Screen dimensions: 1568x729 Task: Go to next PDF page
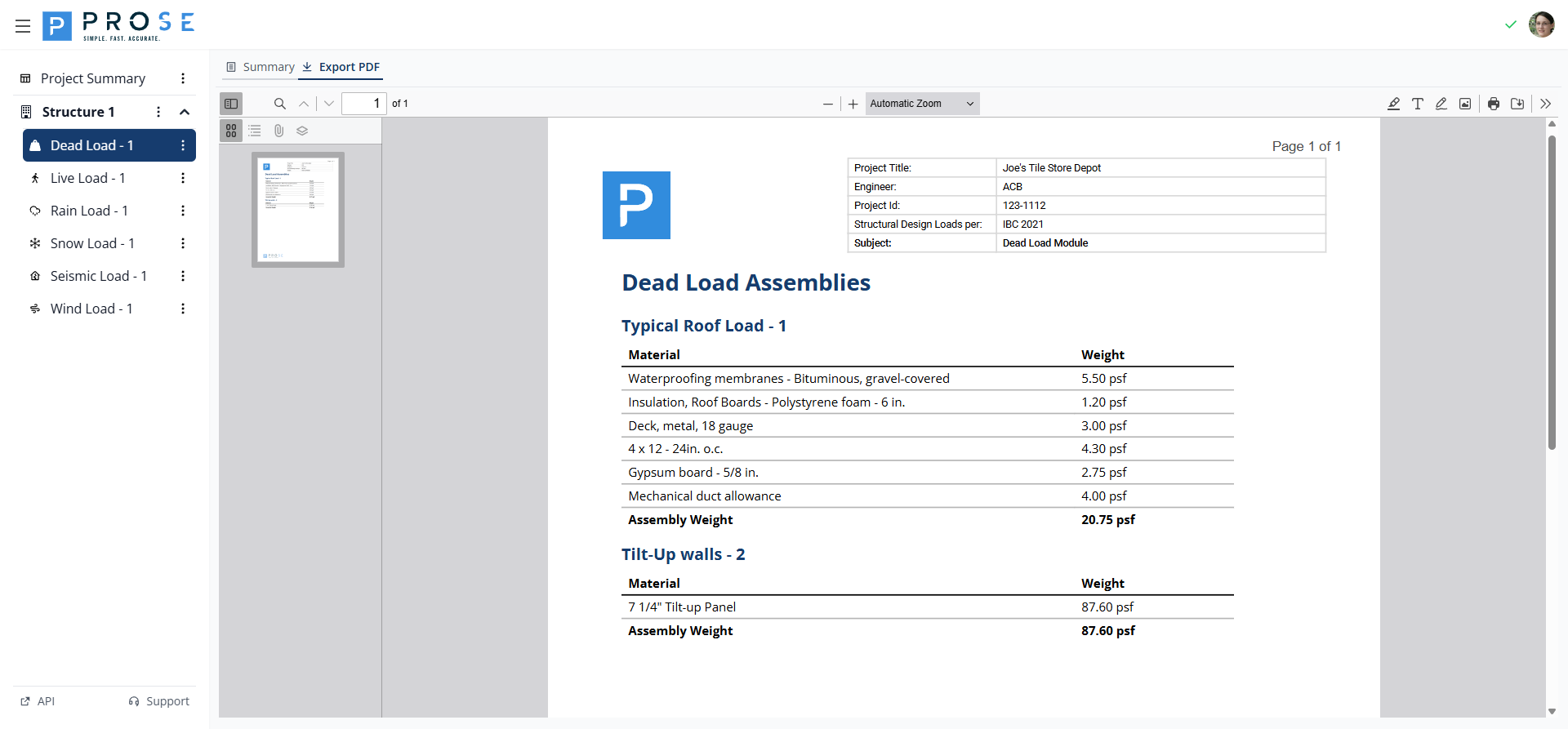click(x=329, y=104)
